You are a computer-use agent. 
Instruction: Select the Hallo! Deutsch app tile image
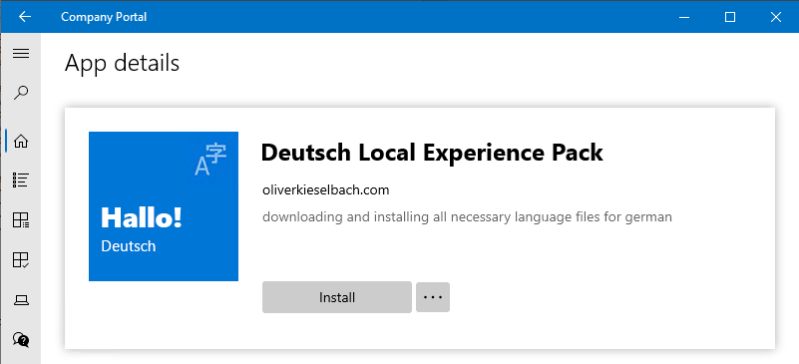[164, 206]
